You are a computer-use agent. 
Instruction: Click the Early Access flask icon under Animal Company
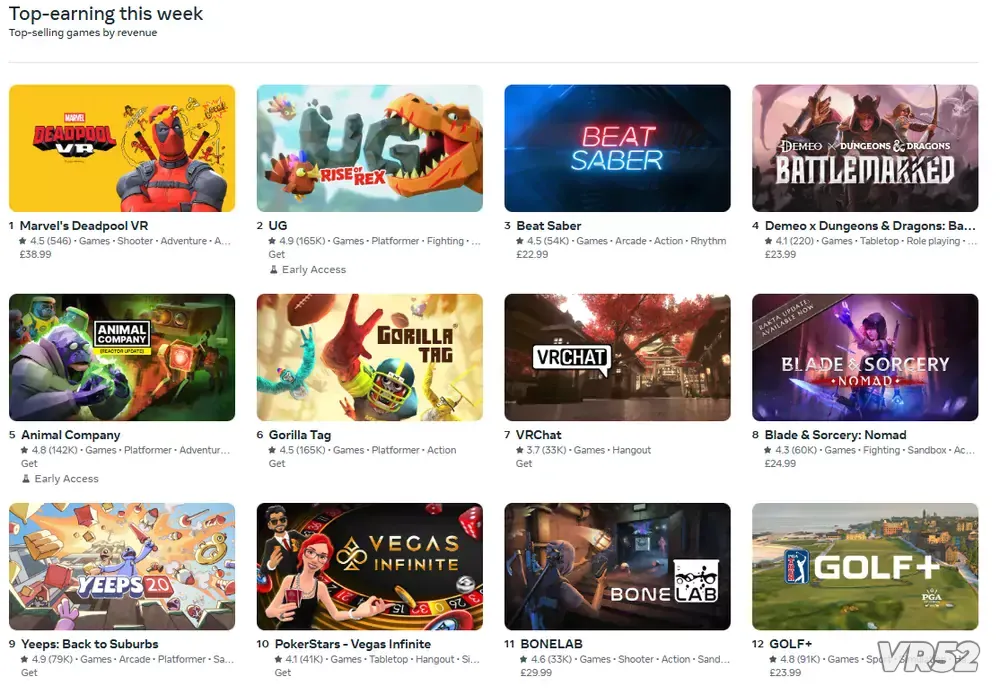point(26,479)
